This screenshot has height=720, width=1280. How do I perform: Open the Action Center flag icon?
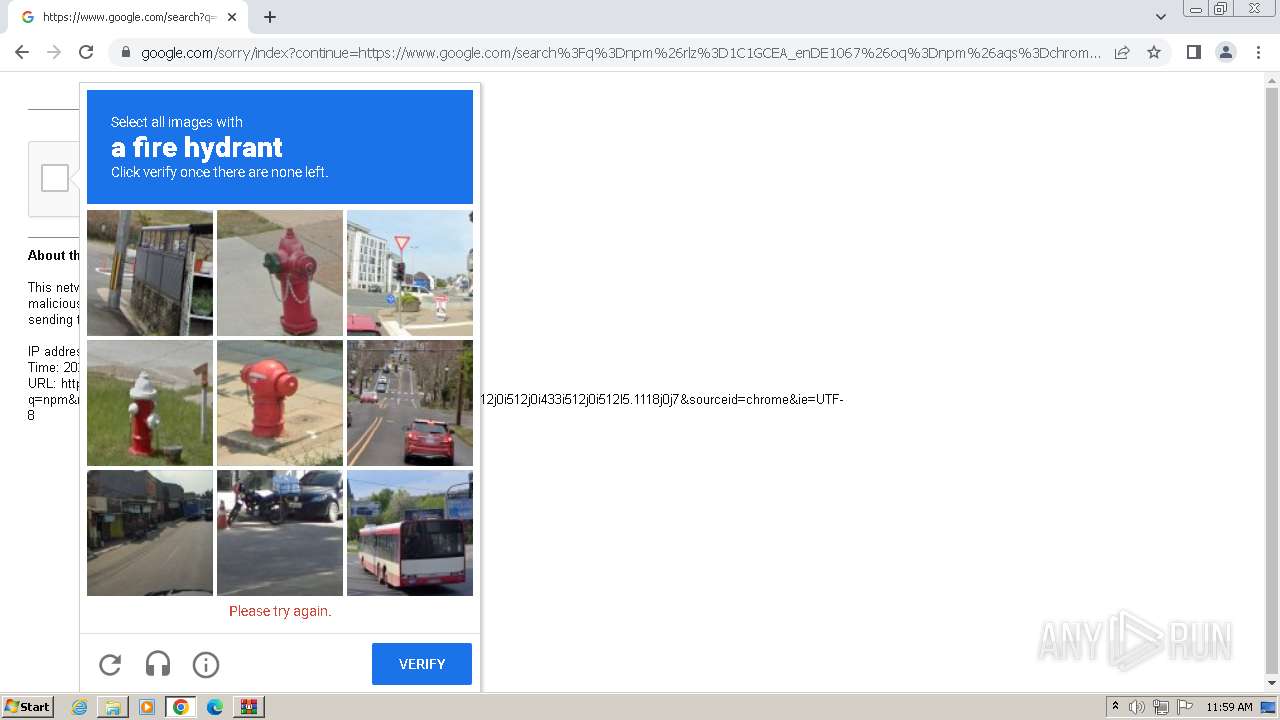(1185, 707)
